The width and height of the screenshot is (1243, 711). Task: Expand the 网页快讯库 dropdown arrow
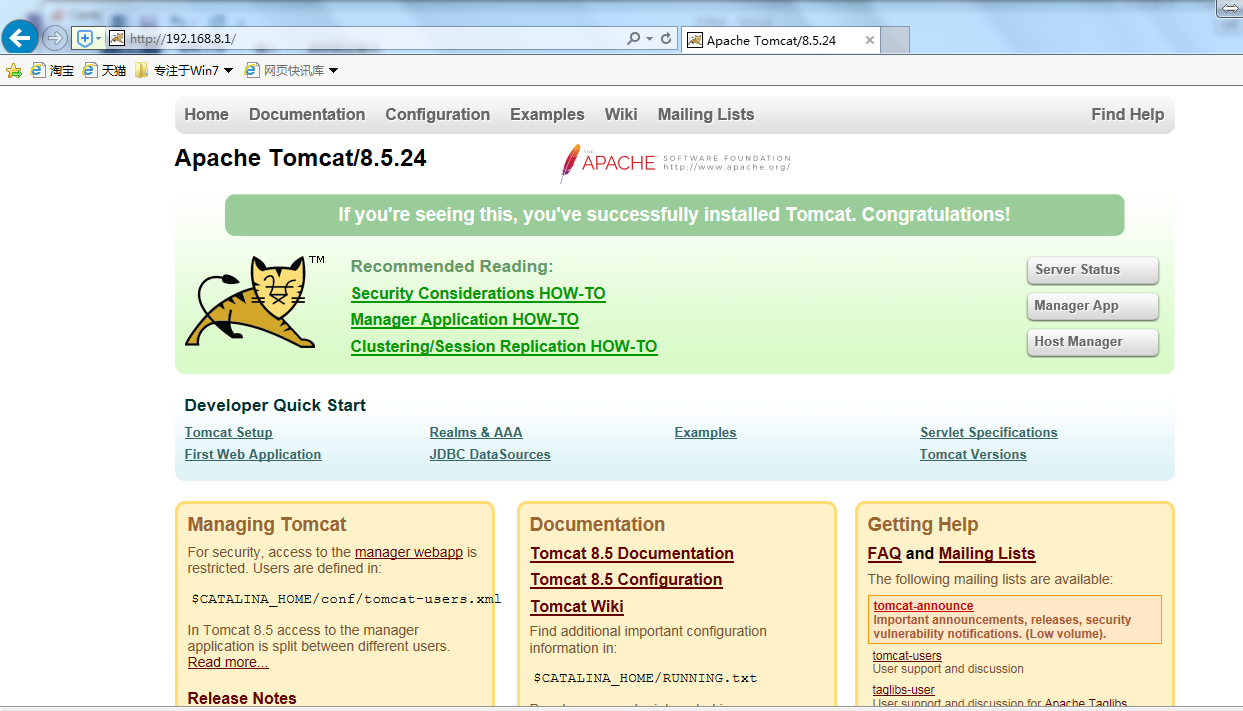click(x=333, y=70)
